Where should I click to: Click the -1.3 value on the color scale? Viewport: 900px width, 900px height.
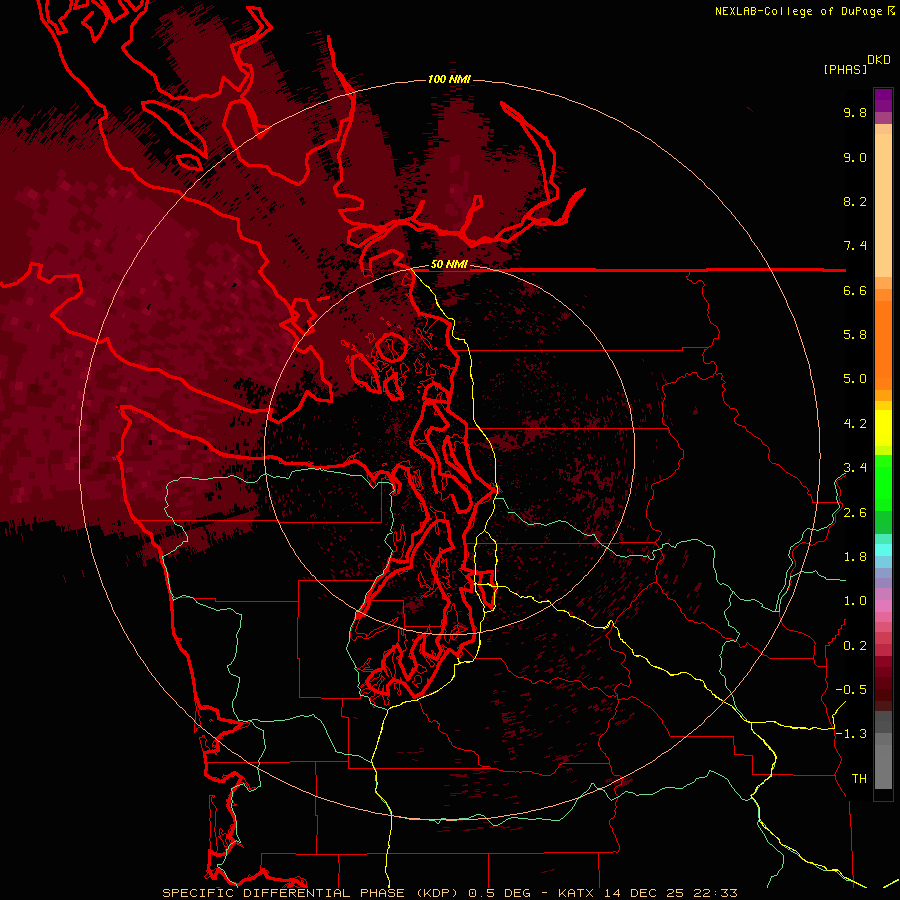pyautogui.click(x=851, y=734)
